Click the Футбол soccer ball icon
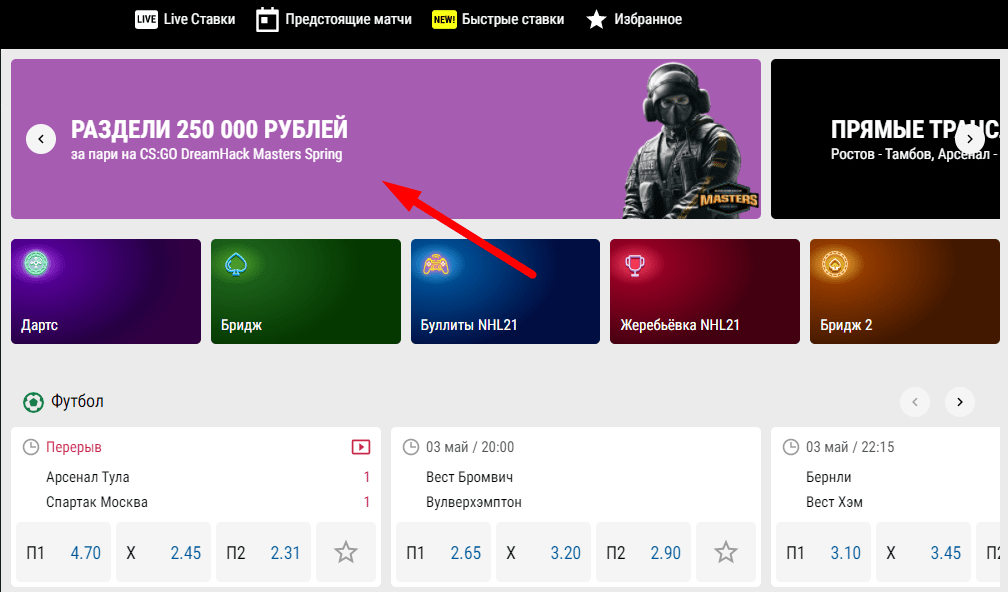This screenshot has width=1008, height=592. tap(33, 402)
